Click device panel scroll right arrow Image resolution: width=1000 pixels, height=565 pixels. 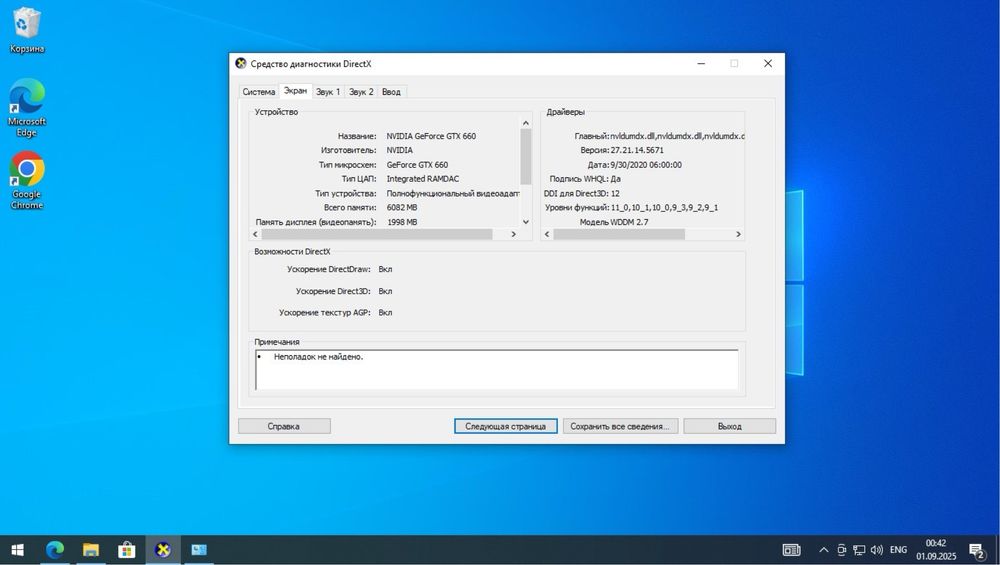tap(513, 234)
